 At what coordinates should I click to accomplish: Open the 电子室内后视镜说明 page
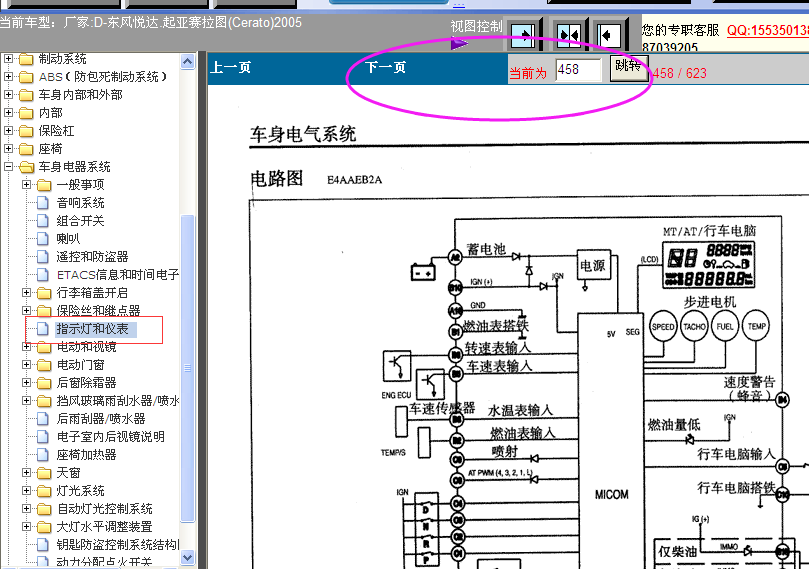pyautogui.click(x=110, y=437)
